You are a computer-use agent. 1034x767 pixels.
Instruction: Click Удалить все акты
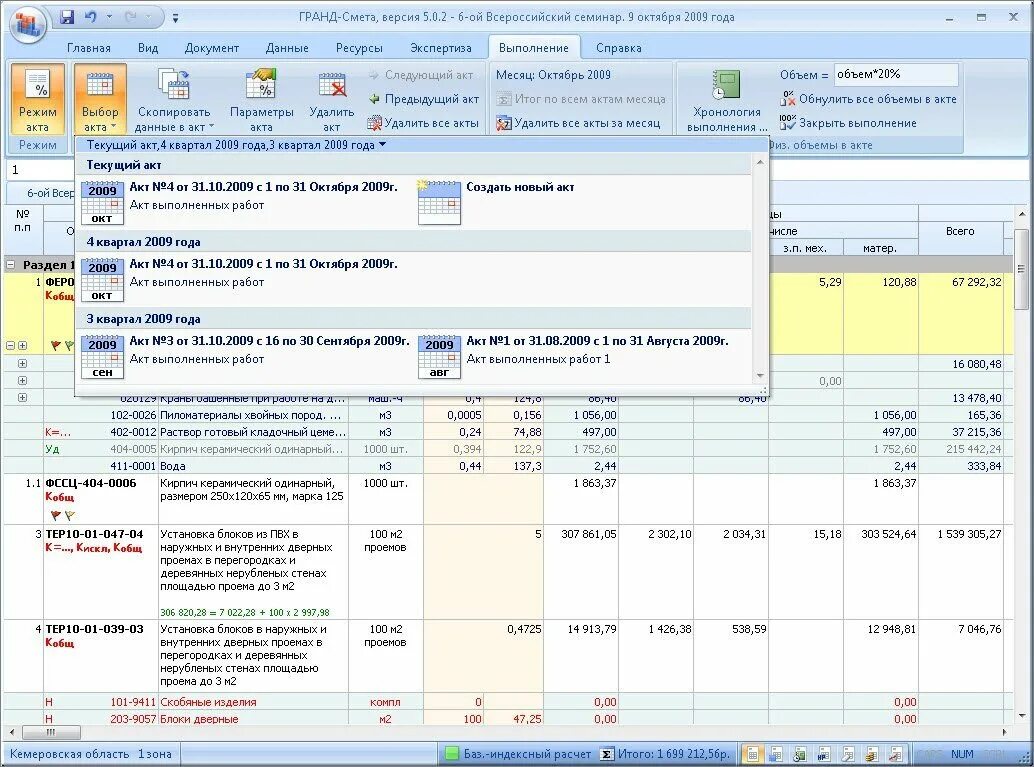point(423,123)
